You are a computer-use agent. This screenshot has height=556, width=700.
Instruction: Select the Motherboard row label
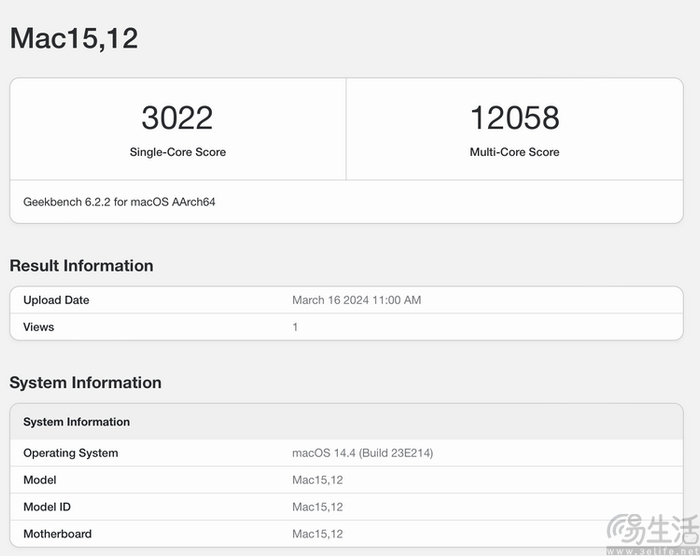(x=58, y=534)
